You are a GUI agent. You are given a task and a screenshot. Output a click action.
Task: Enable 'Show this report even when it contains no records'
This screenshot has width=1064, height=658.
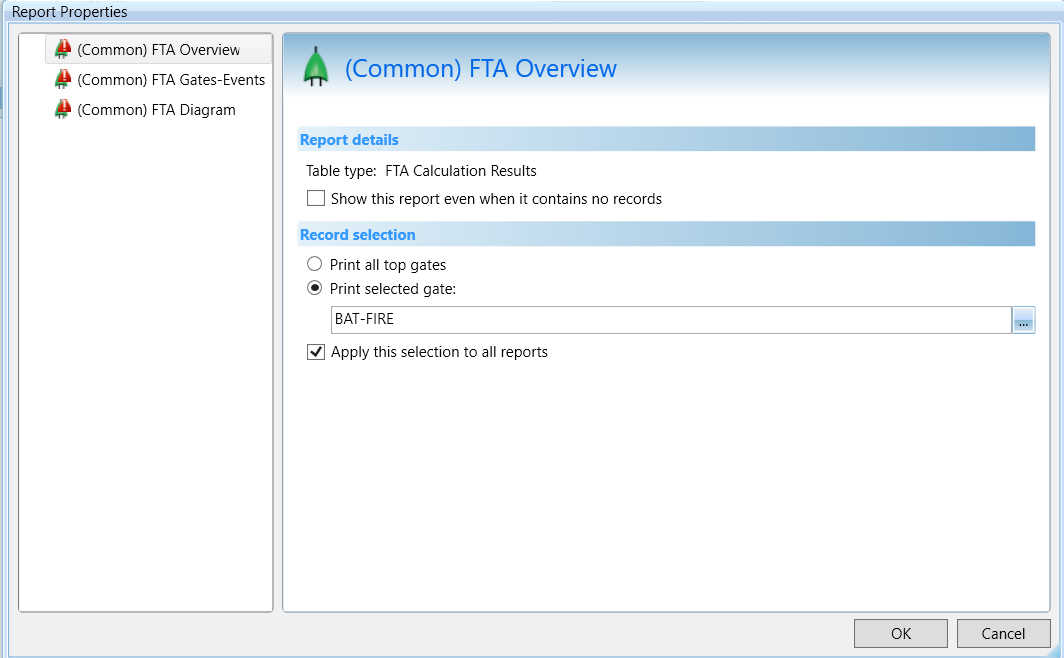316,198
